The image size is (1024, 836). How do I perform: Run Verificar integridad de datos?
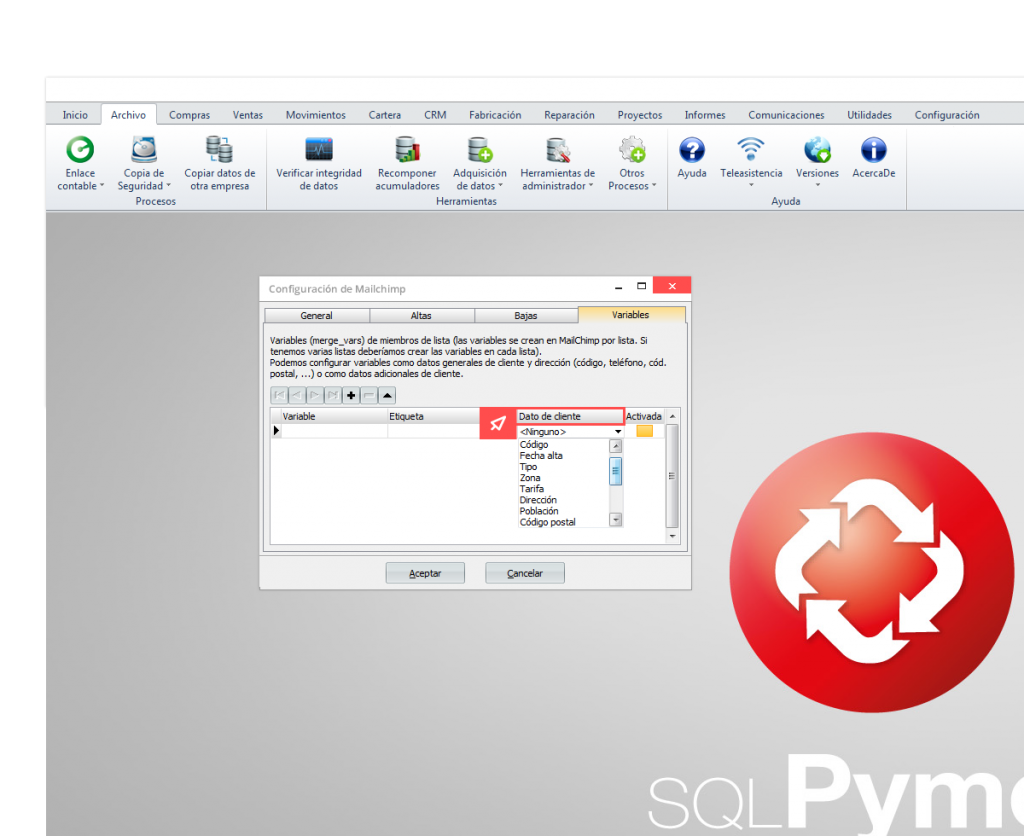point(318,151)
